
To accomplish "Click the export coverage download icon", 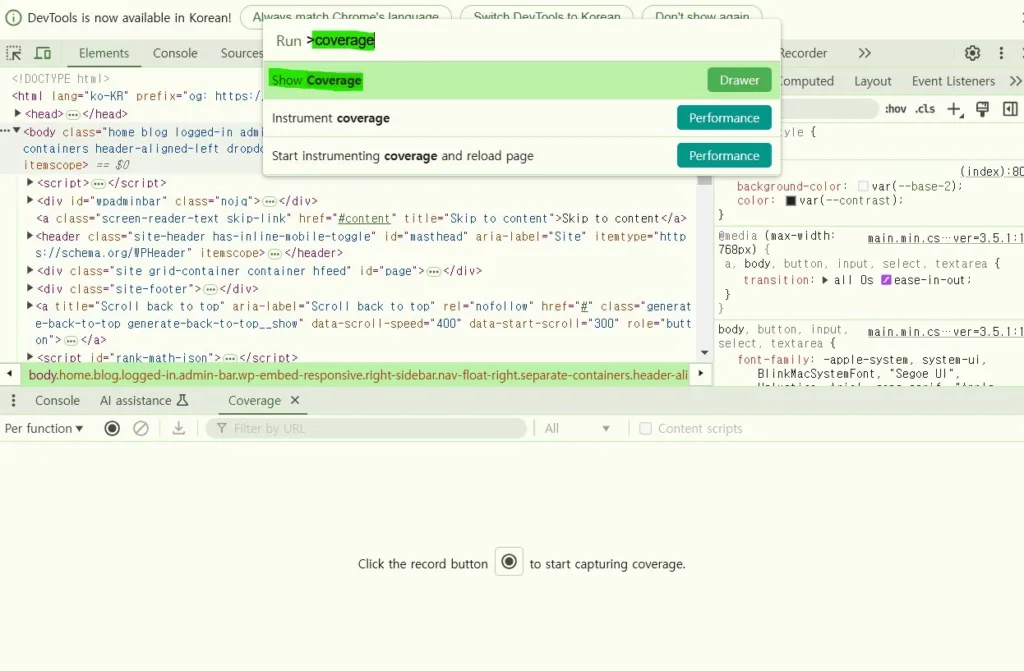I will [179, 428].
